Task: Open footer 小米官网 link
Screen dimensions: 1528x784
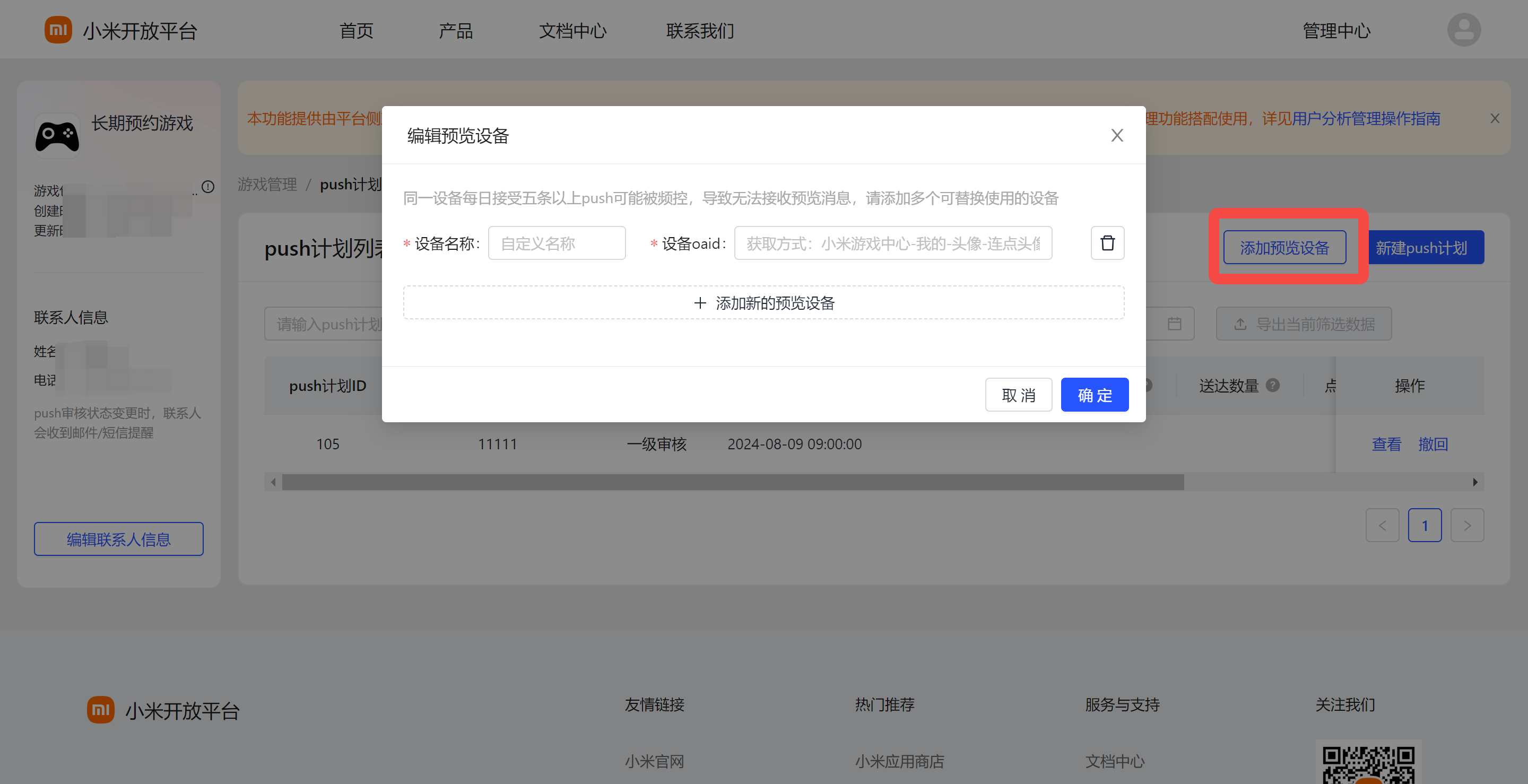Action: [654, 761]
